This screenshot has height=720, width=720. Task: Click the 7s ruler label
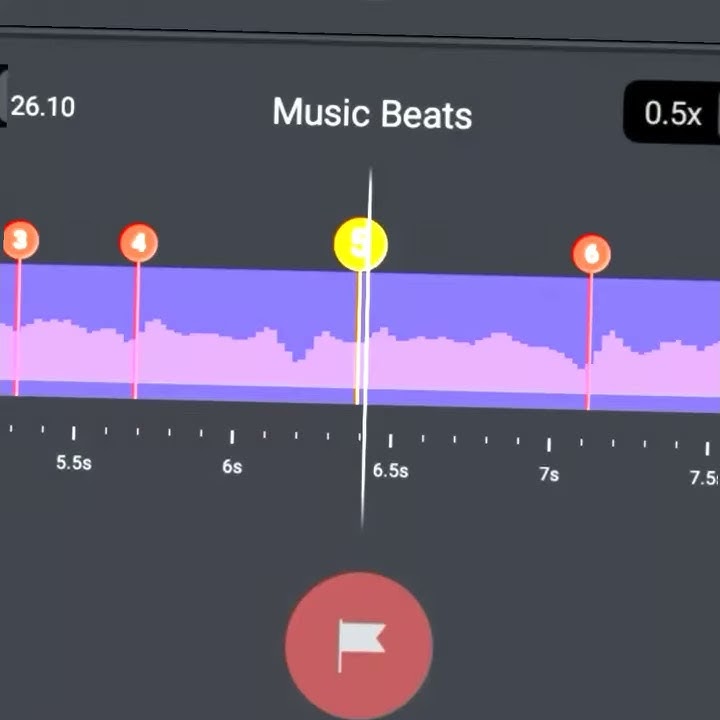(x=549, y=474)
